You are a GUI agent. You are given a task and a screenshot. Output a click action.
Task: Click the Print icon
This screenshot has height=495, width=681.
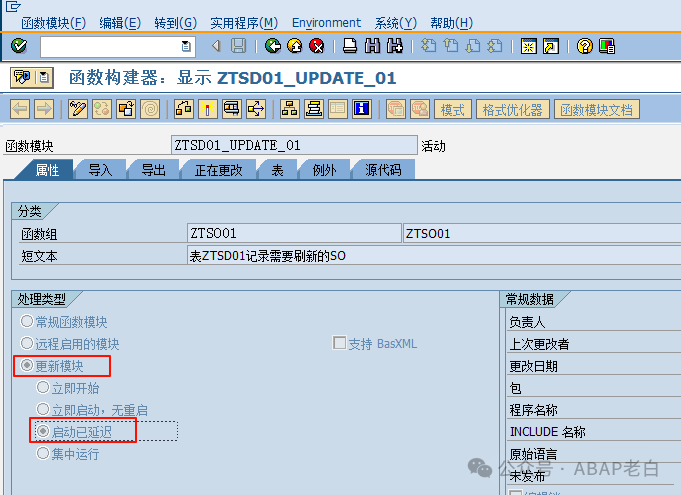point(350,46)
